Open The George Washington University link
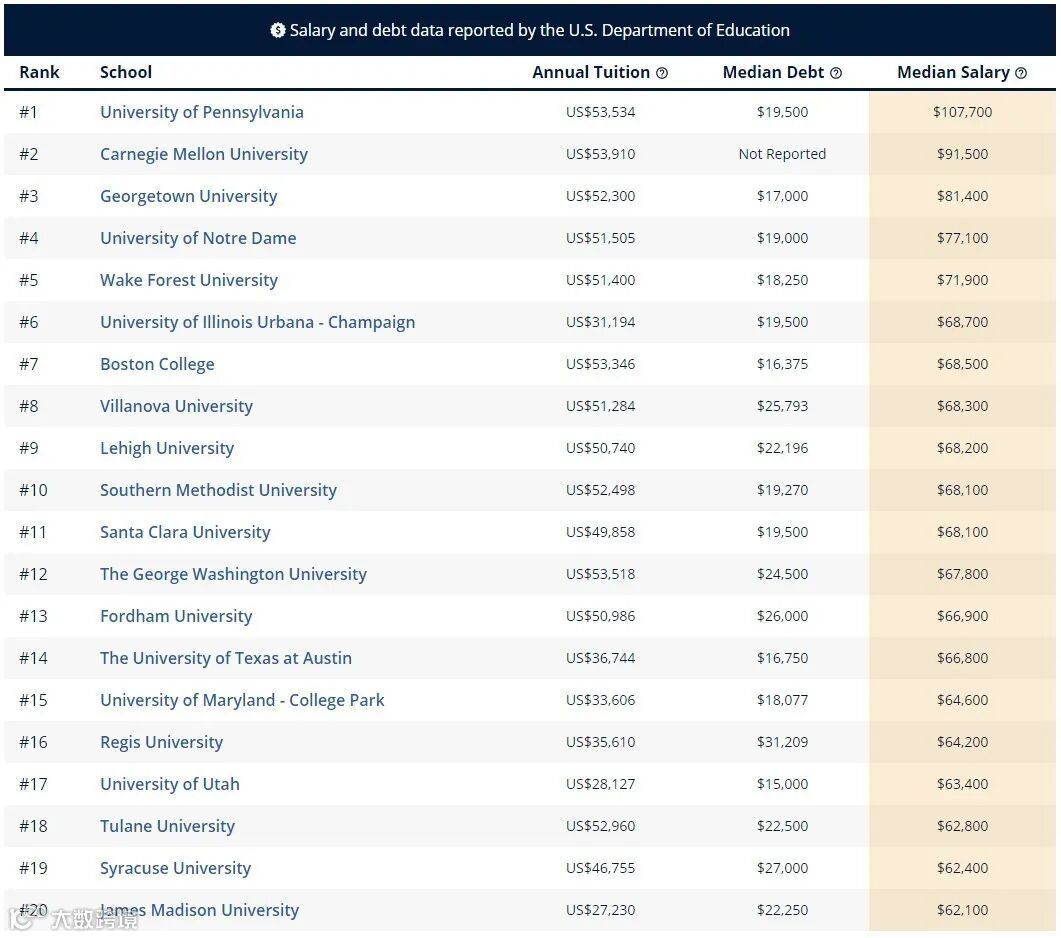Screen dimensions: 1061x938 pyautogui.click(x=233, y=574)
